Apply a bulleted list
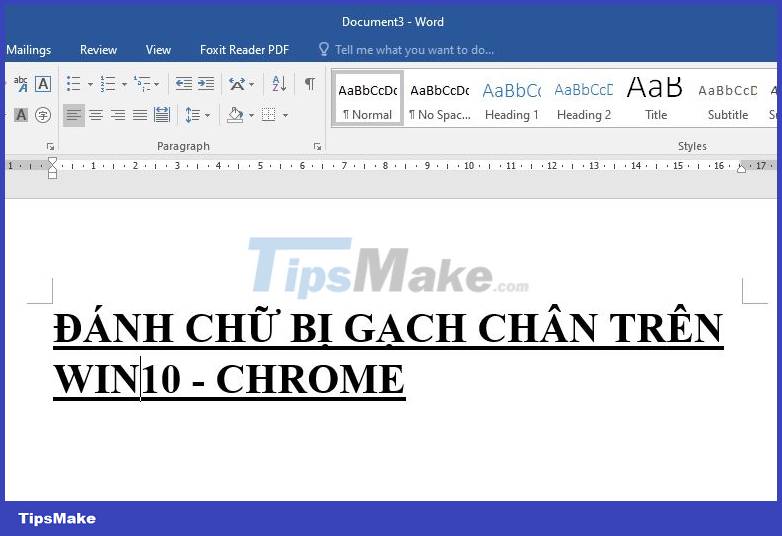Image resolution: width=782 pixels, height=536 pixels. click(73, 84)
